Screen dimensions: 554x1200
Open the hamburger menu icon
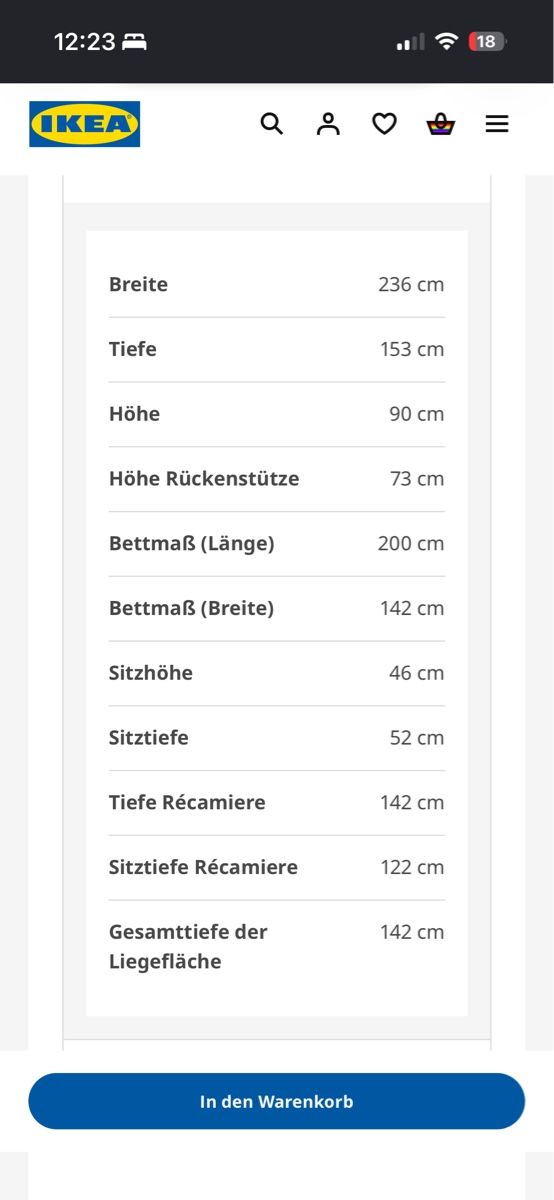pos(497,124)
